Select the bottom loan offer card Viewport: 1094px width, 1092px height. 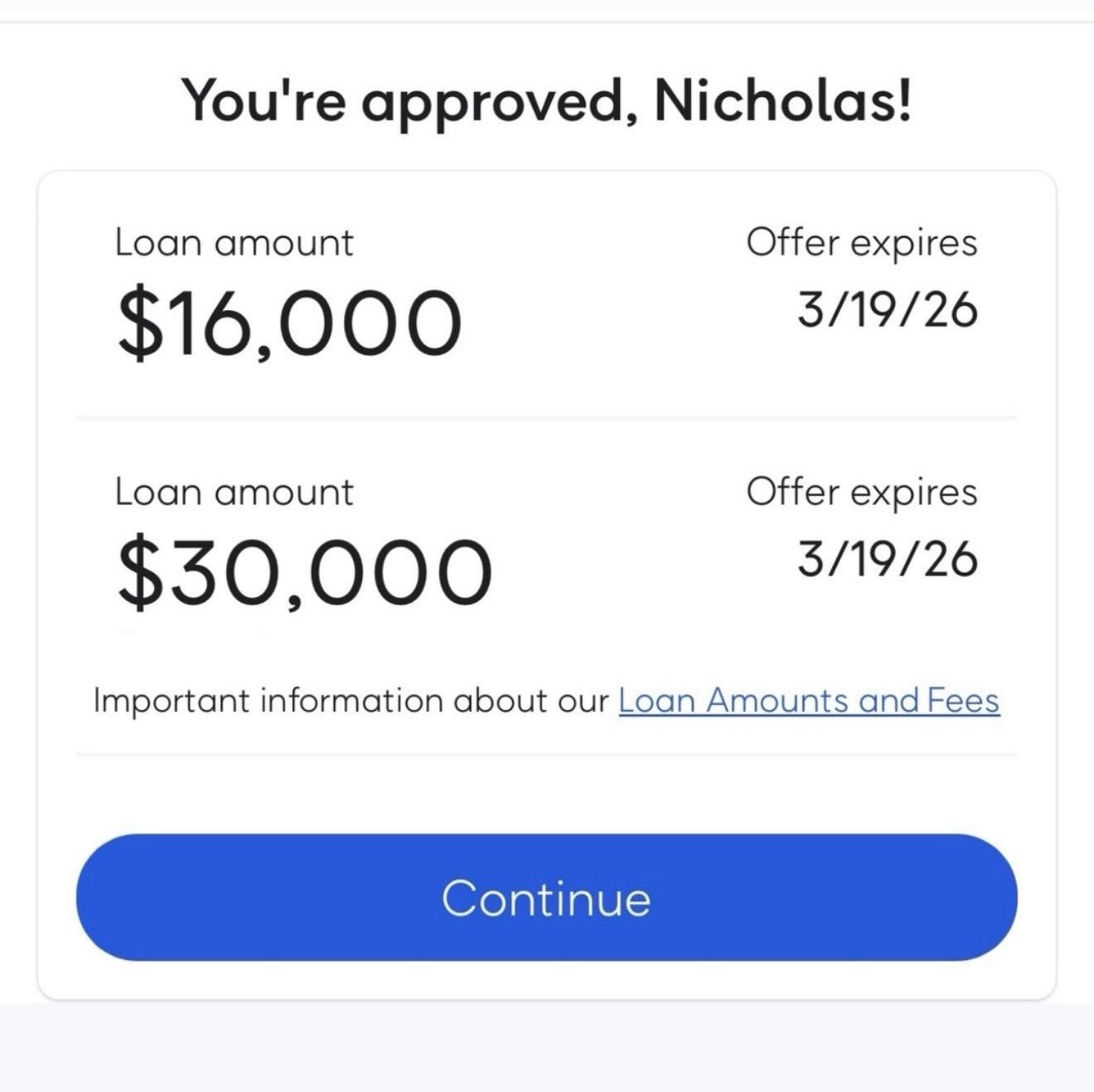click(x=547, y=535)
